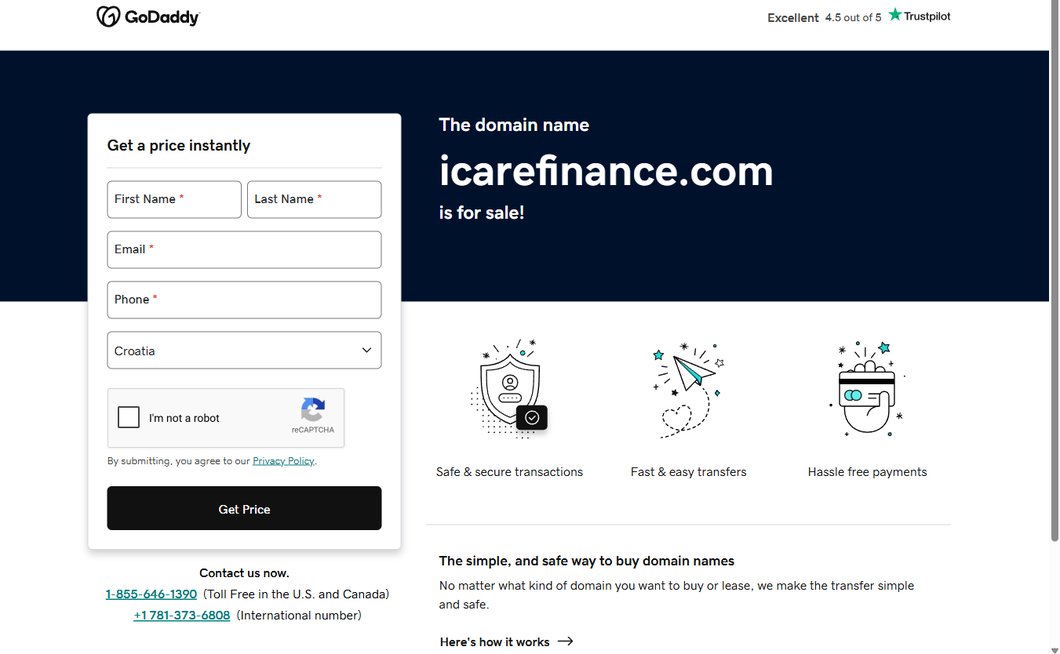Click the safe & secure shield illustration
Image resolution: width=1060 pixels, height=654 pixels.
click(510, 388)
